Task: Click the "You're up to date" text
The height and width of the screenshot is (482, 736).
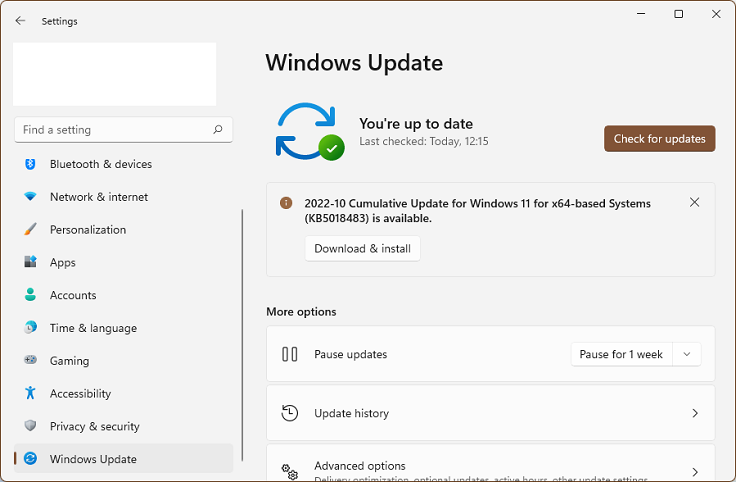Action: [416, 123]
